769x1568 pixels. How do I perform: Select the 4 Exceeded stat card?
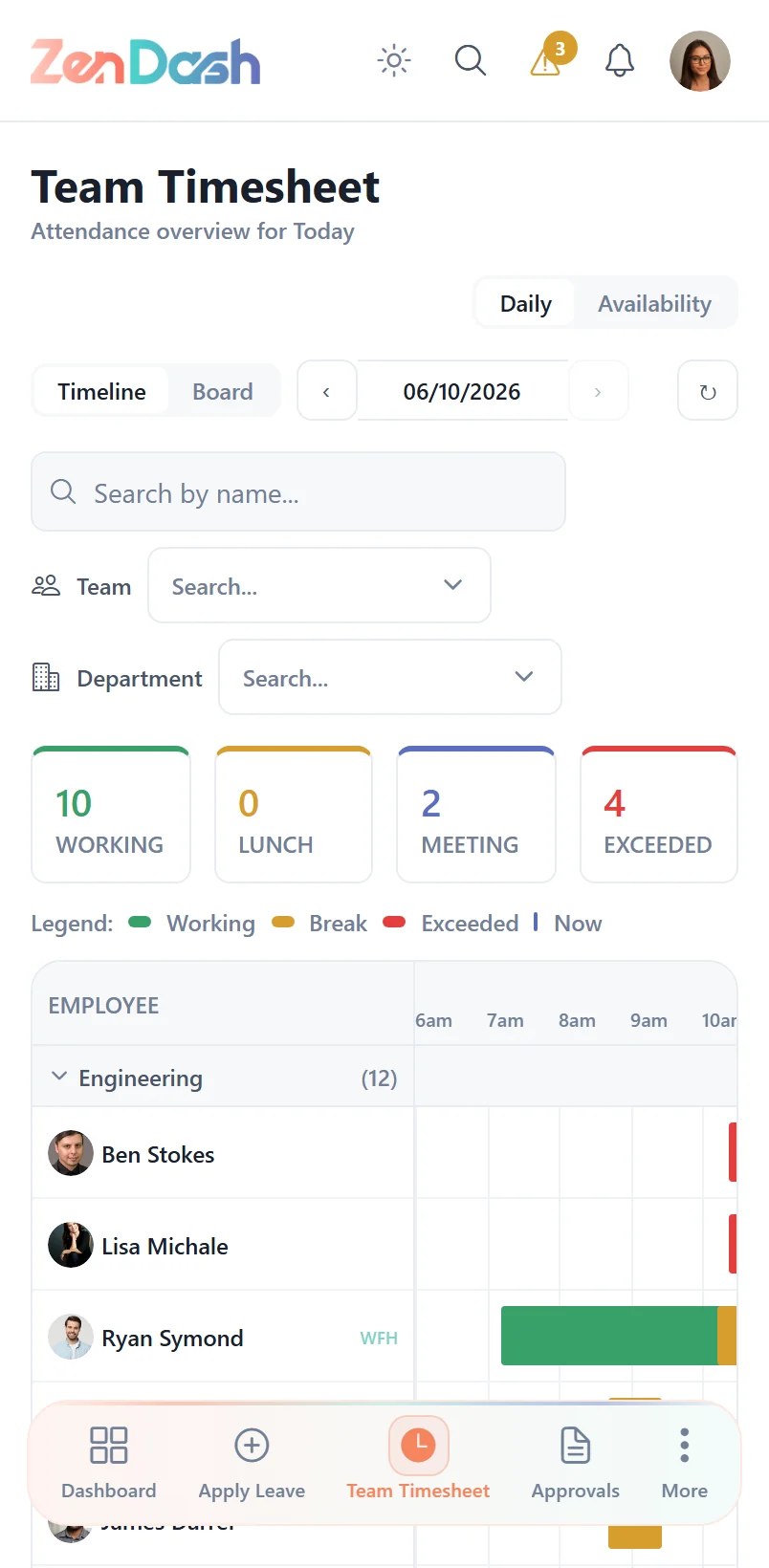coord(659,815)
